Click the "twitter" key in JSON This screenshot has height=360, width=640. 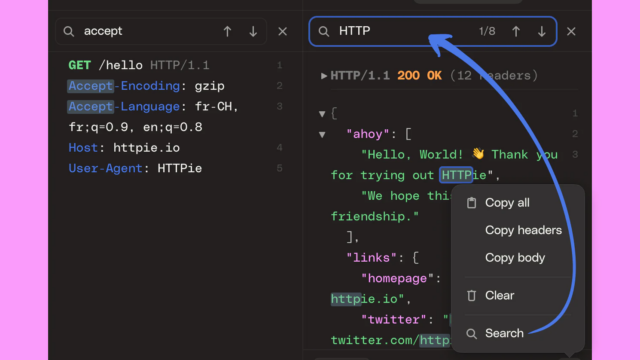pos(393,320)
